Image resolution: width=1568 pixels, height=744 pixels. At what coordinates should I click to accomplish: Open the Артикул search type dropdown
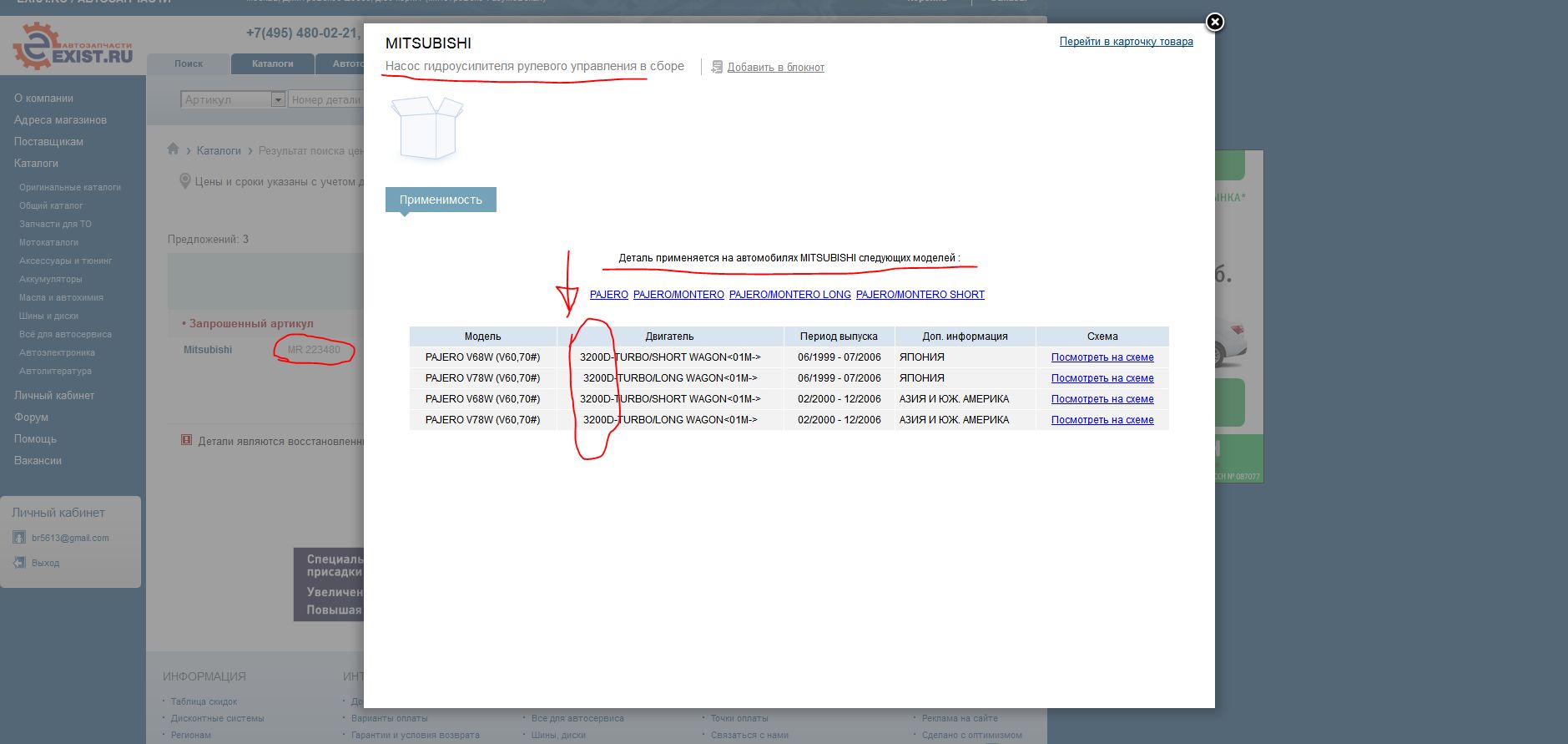pos(278,100)
